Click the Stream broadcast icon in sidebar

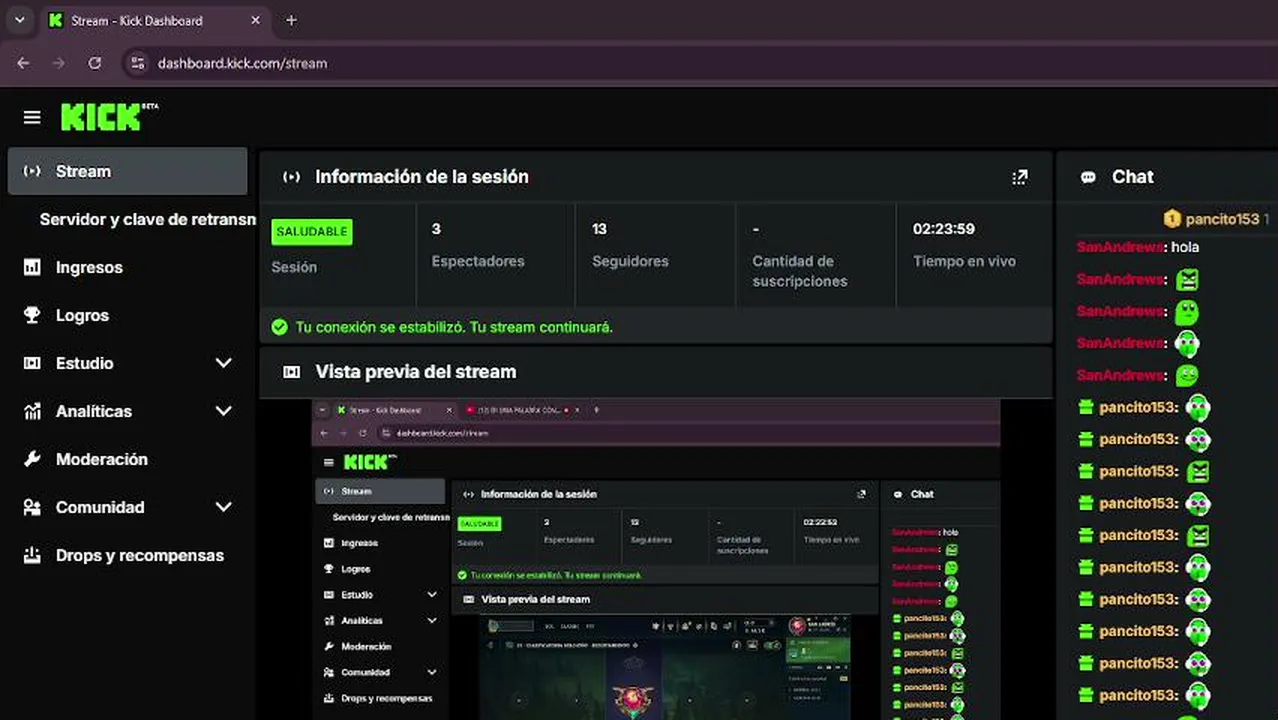[32, 171]
